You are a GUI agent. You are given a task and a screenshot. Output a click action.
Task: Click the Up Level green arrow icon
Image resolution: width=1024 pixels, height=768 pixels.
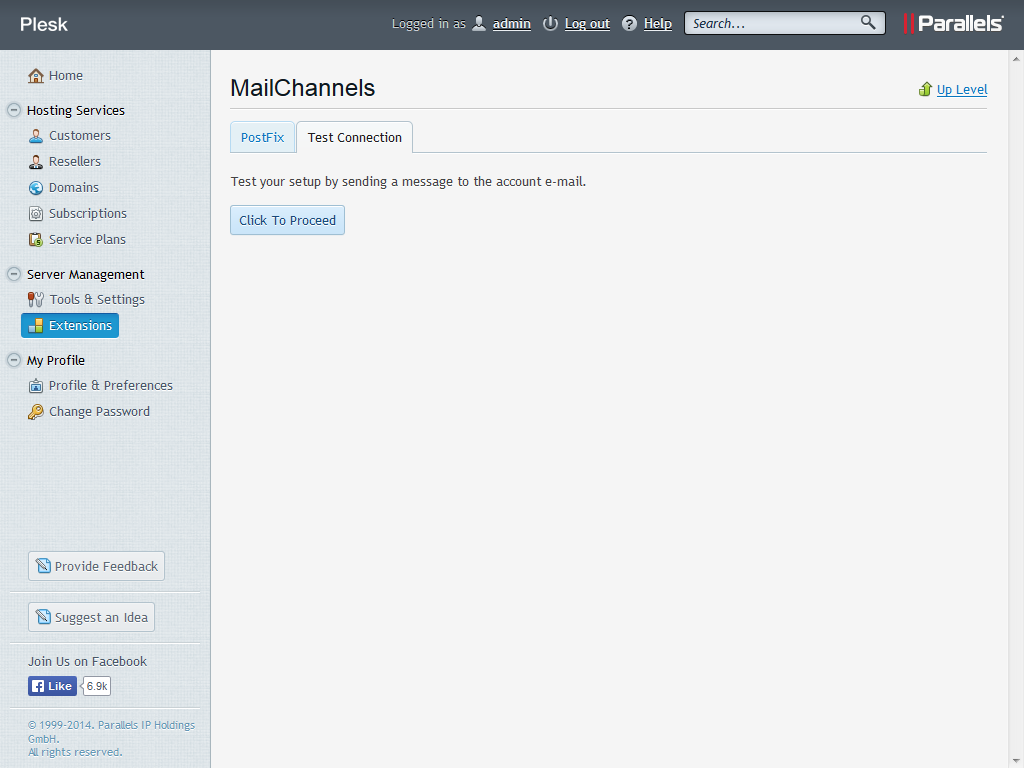pyautogui.click(x=925, y=89)
